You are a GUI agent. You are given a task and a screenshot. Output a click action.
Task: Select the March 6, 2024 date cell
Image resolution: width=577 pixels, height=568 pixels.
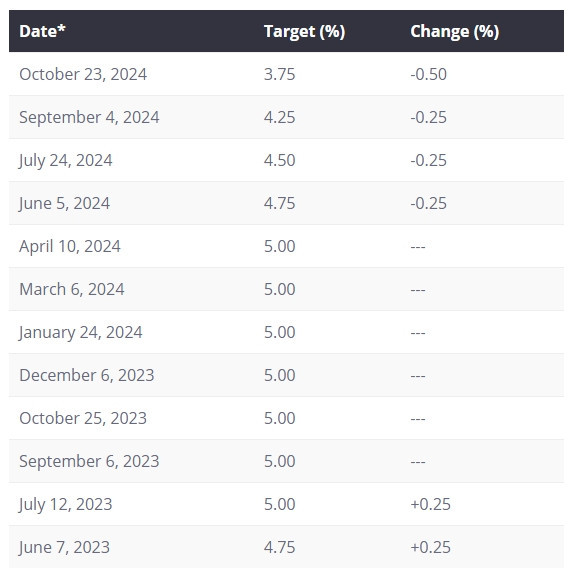(72, 290)
